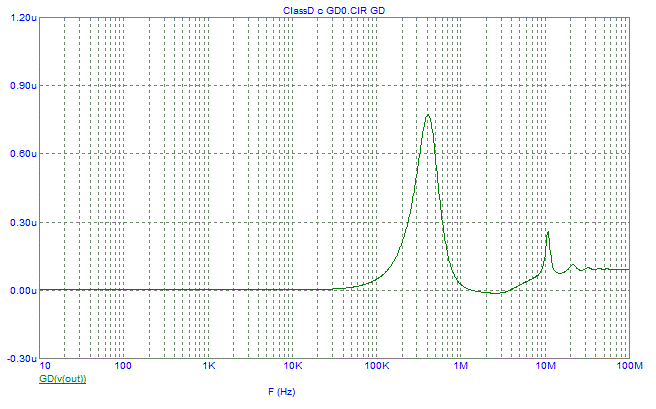Click the 0.60u y-axis label
Viewport: 656px width, 409px height.
point(23,154)
